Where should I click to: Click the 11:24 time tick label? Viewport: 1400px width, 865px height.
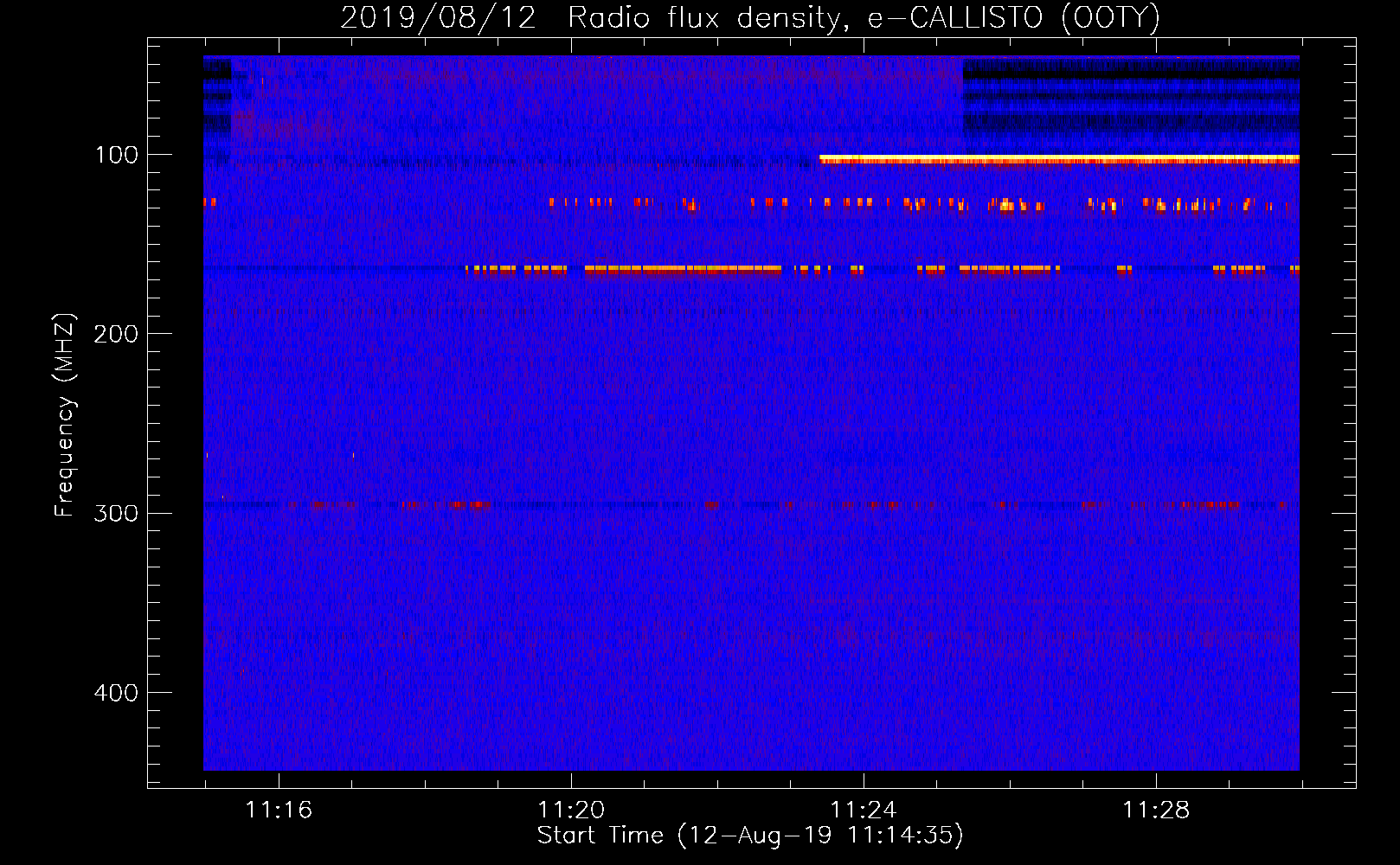tap(864, 811)
